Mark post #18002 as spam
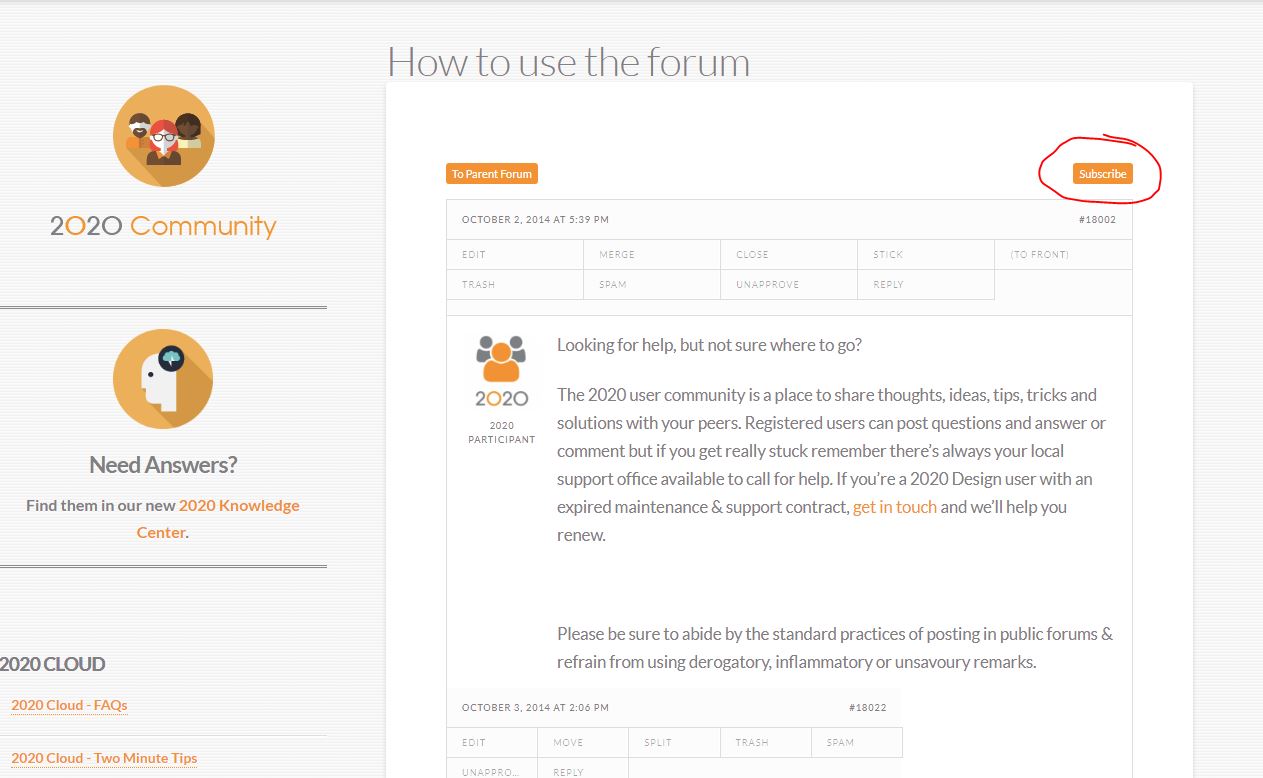The width and height of the screenshot is (1263, 778). 613,285
